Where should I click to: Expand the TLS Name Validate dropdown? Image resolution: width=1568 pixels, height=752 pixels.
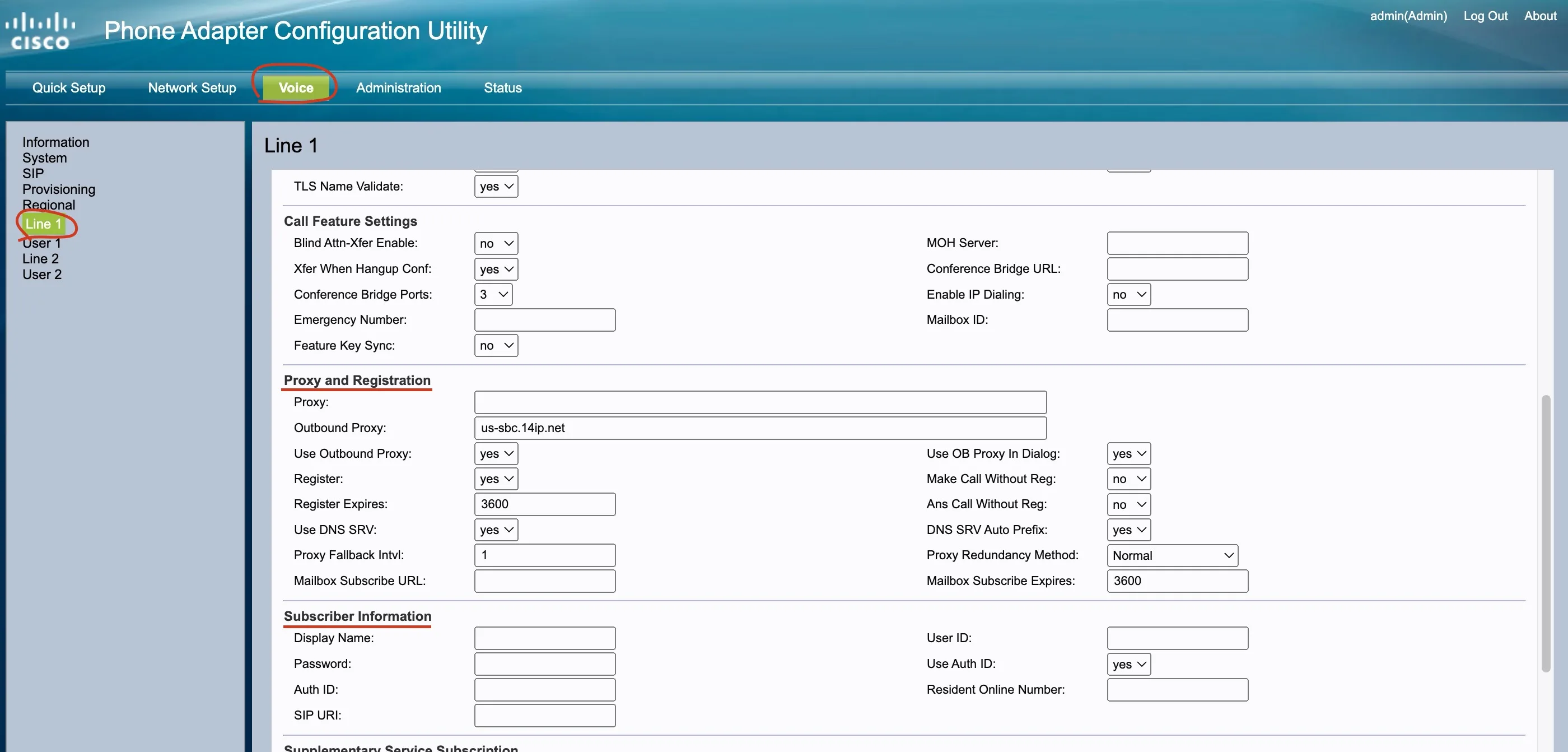tap(496, 187)
